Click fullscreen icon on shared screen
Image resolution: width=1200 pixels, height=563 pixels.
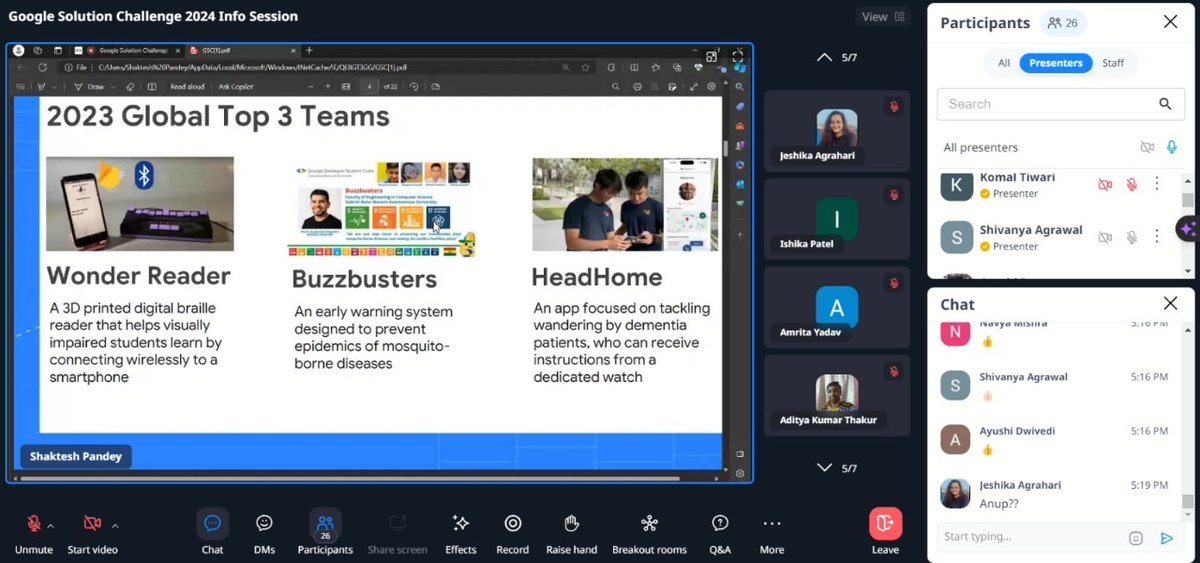pos(738,57)
